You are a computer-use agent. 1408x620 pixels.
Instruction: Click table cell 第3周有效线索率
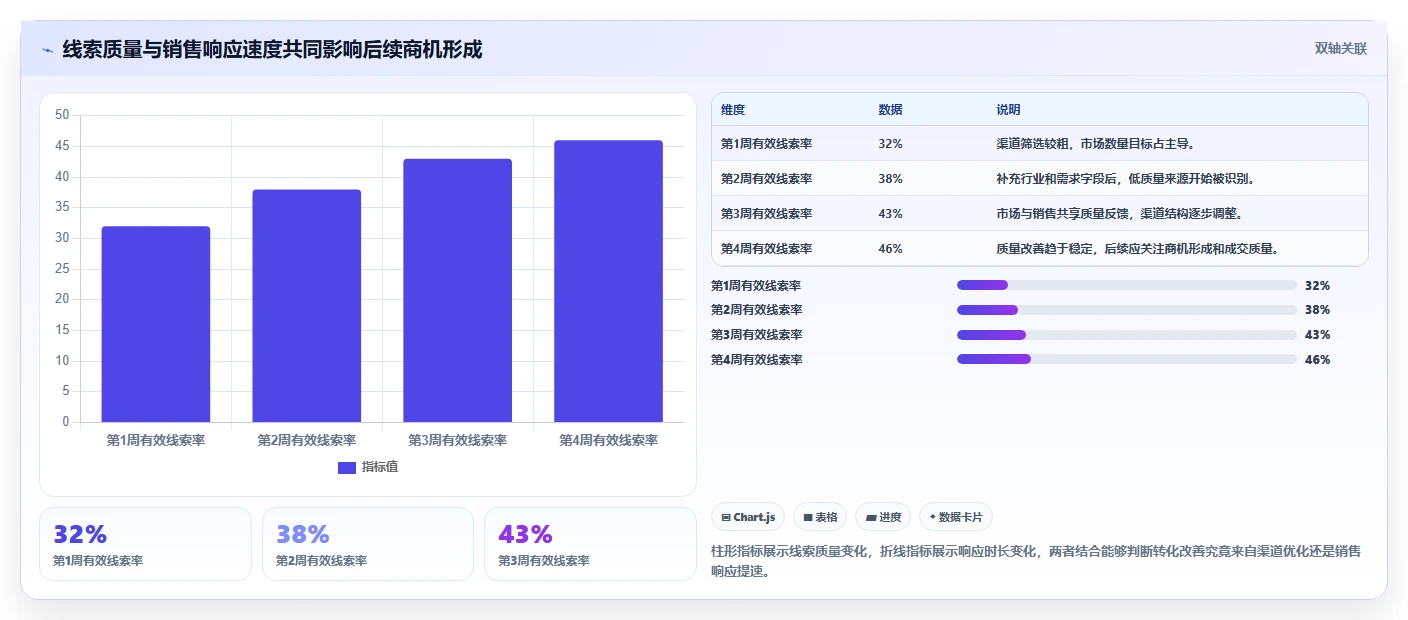point(766,214)
